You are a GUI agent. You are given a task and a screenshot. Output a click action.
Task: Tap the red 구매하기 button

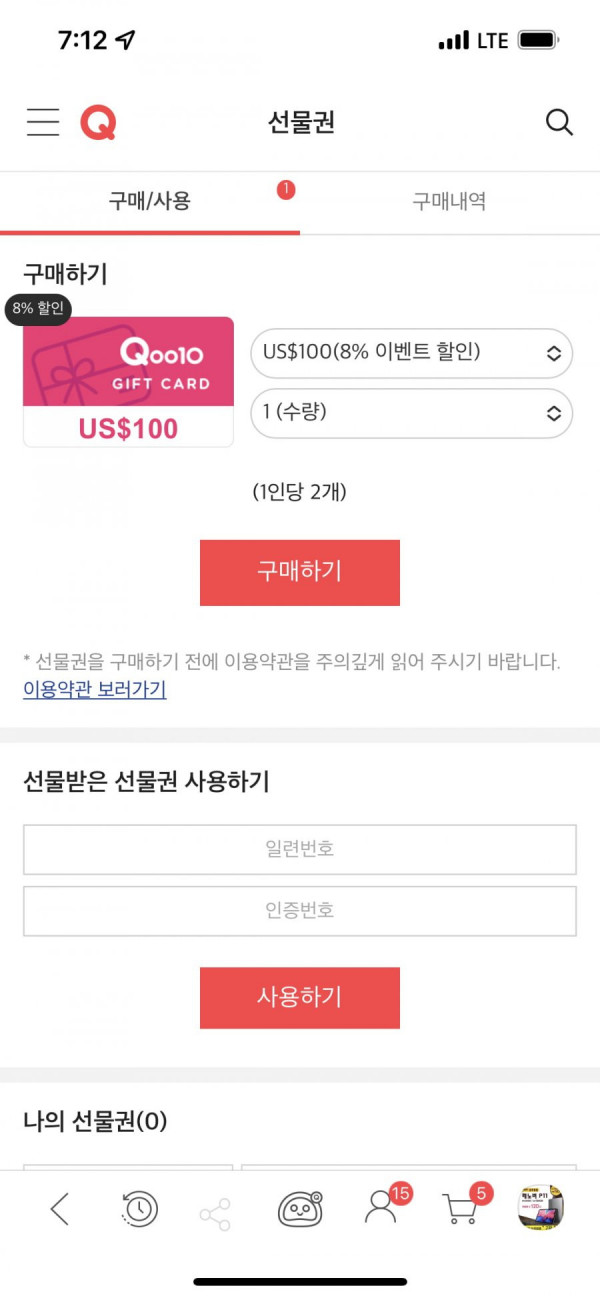point(300,572)
